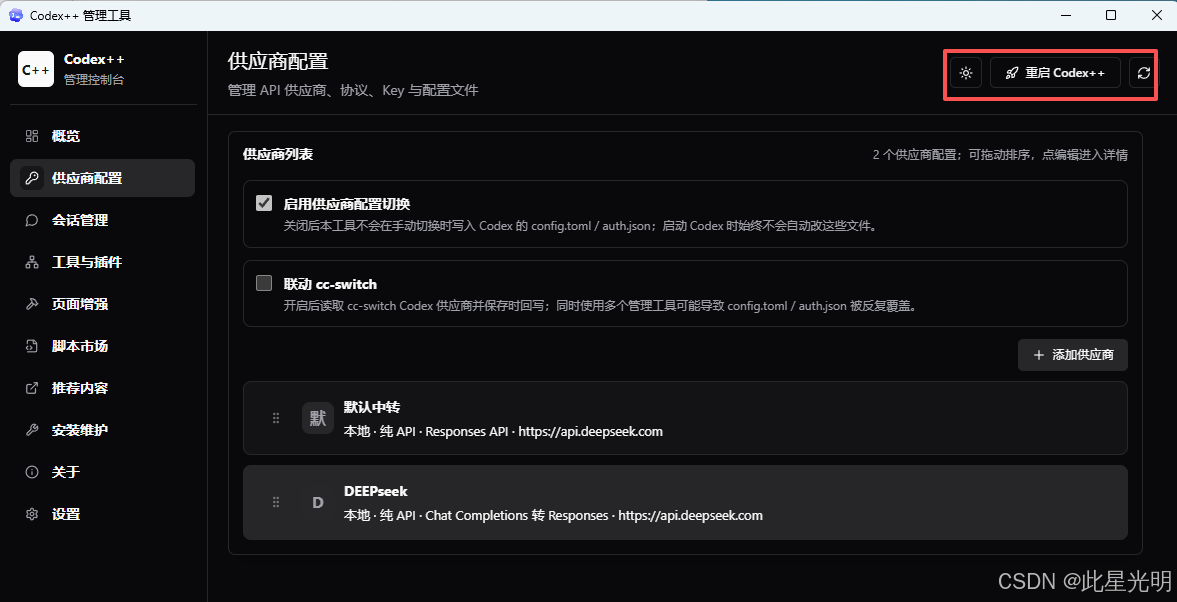Click the 供应商列表 heading
1177x602 pixels.
[x=278, y=155]
